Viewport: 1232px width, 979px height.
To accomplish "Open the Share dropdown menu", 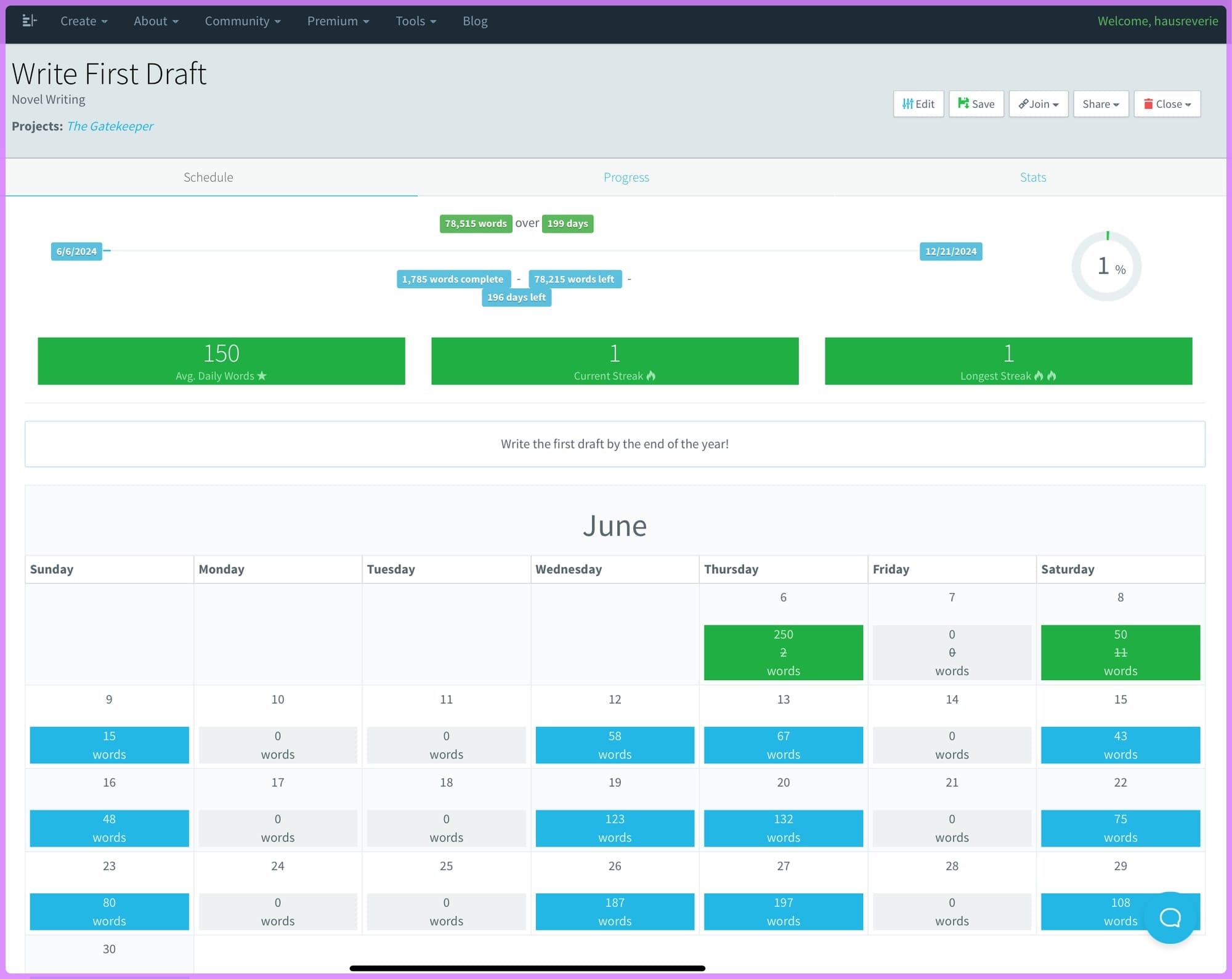I will tap(1101, 104).
